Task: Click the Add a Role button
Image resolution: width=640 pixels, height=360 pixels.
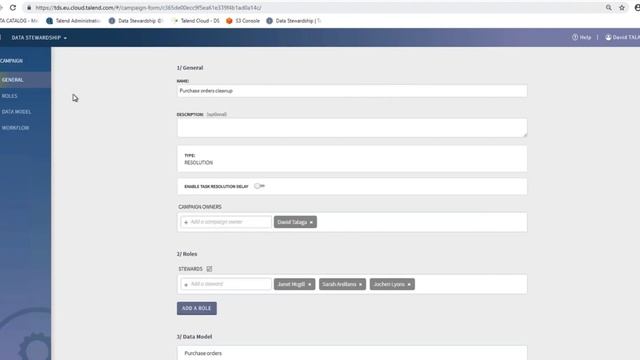Action: pyautogui.click(x=197, y=308)
